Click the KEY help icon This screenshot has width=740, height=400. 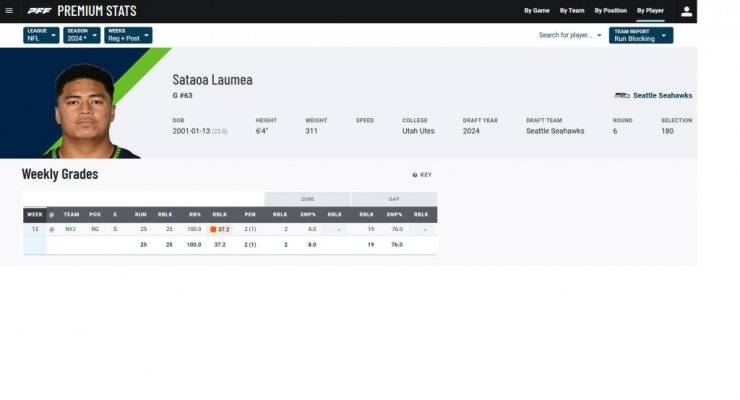tap(415, 175)
